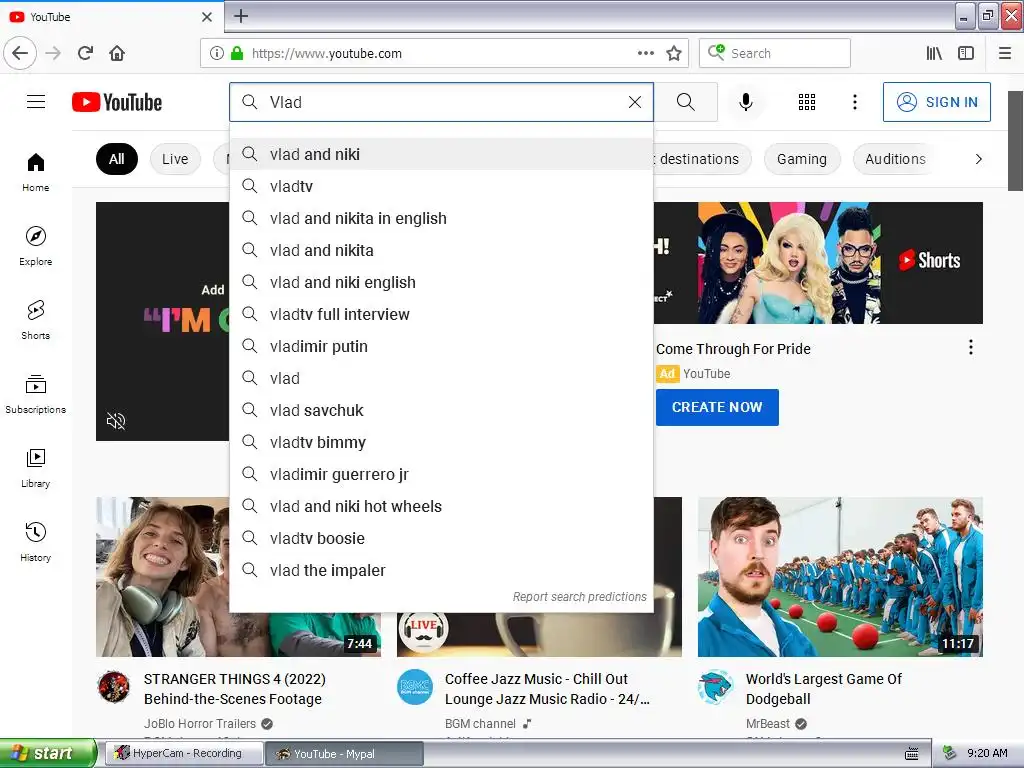1024x768 pixels.
Task: Choose suggestion 'vladtv full interview'
Action: [441, 314]
